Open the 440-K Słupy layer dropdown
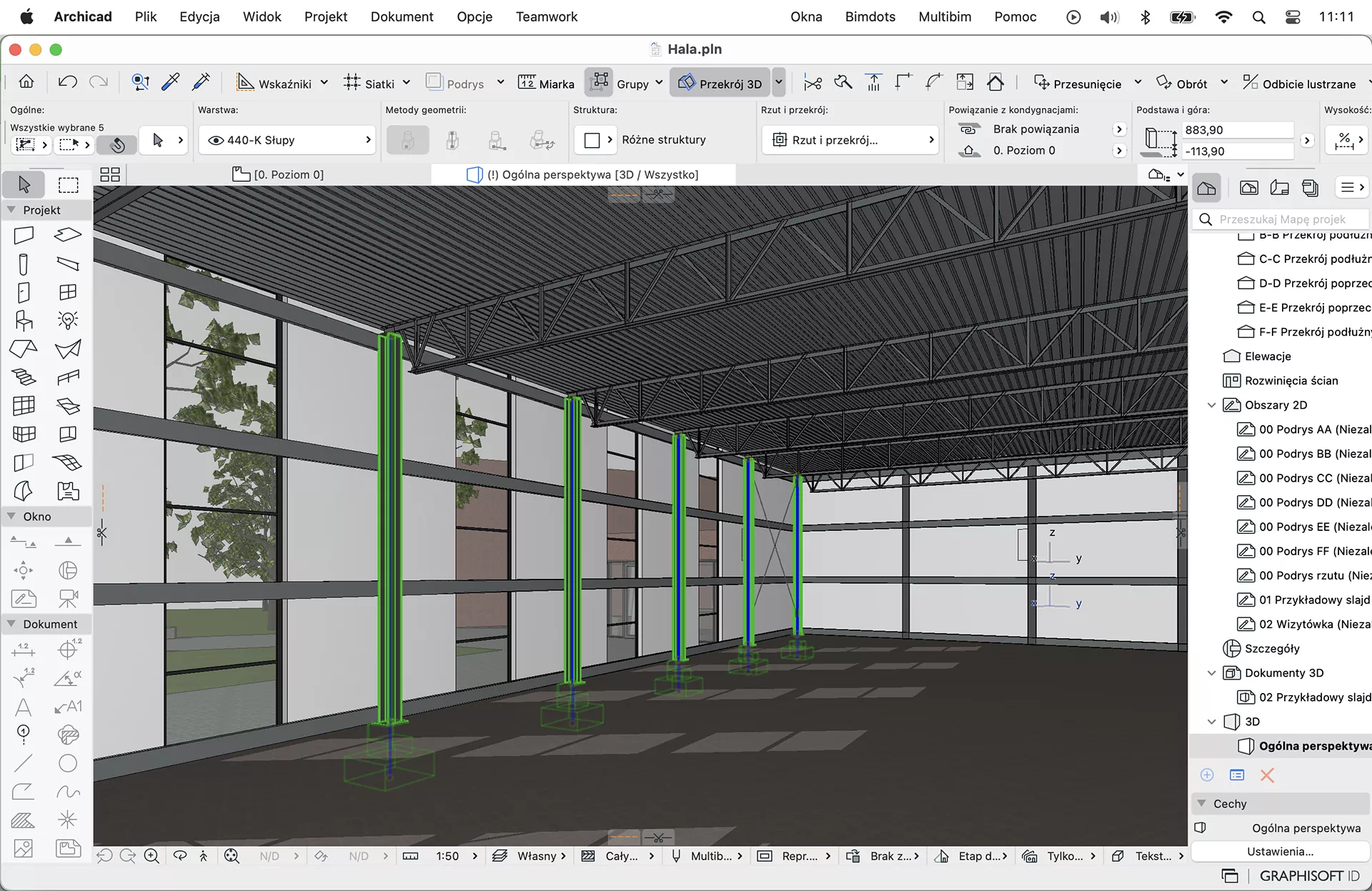 [x=287, y=140]
